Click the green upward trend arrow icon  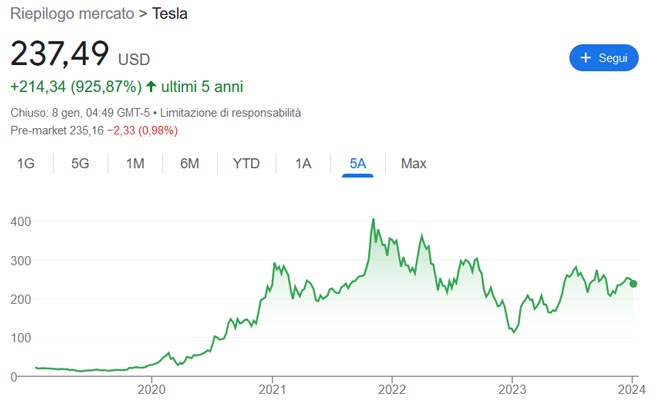[151, 86]
